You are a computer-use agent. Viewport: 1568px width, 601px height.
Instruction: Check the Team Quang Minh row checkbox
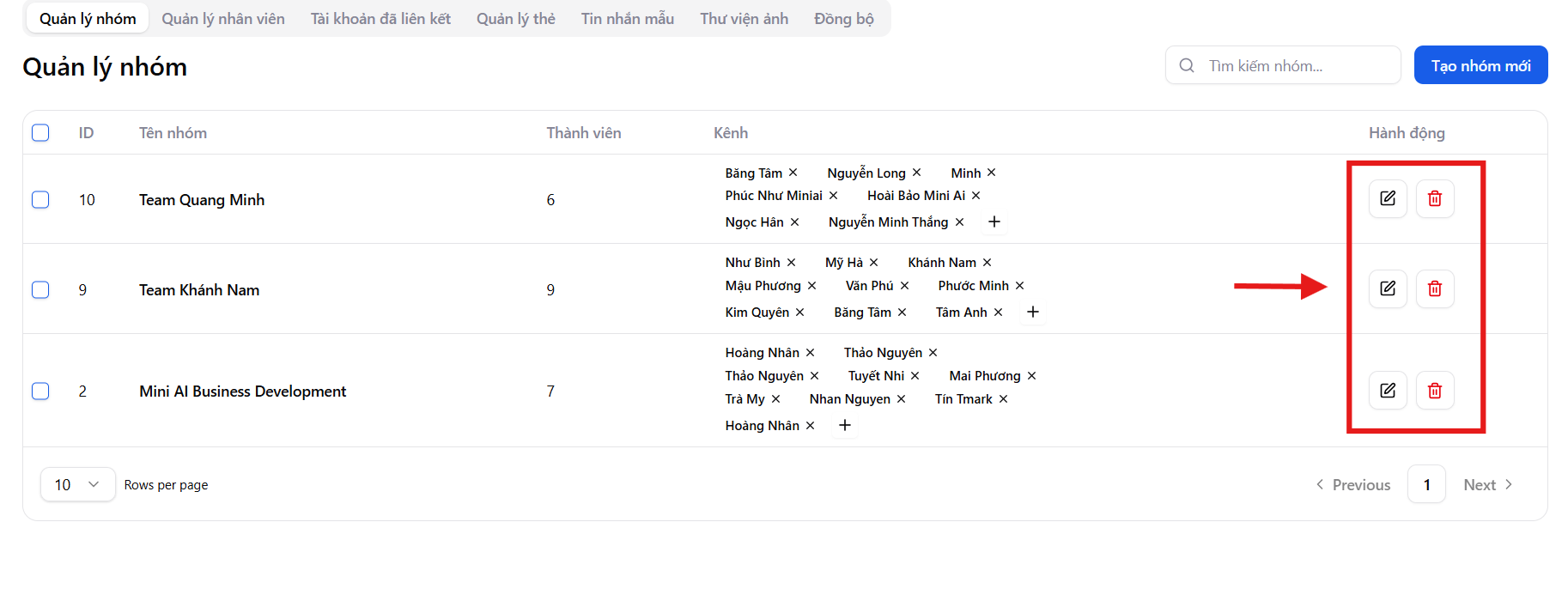point(40,200)
